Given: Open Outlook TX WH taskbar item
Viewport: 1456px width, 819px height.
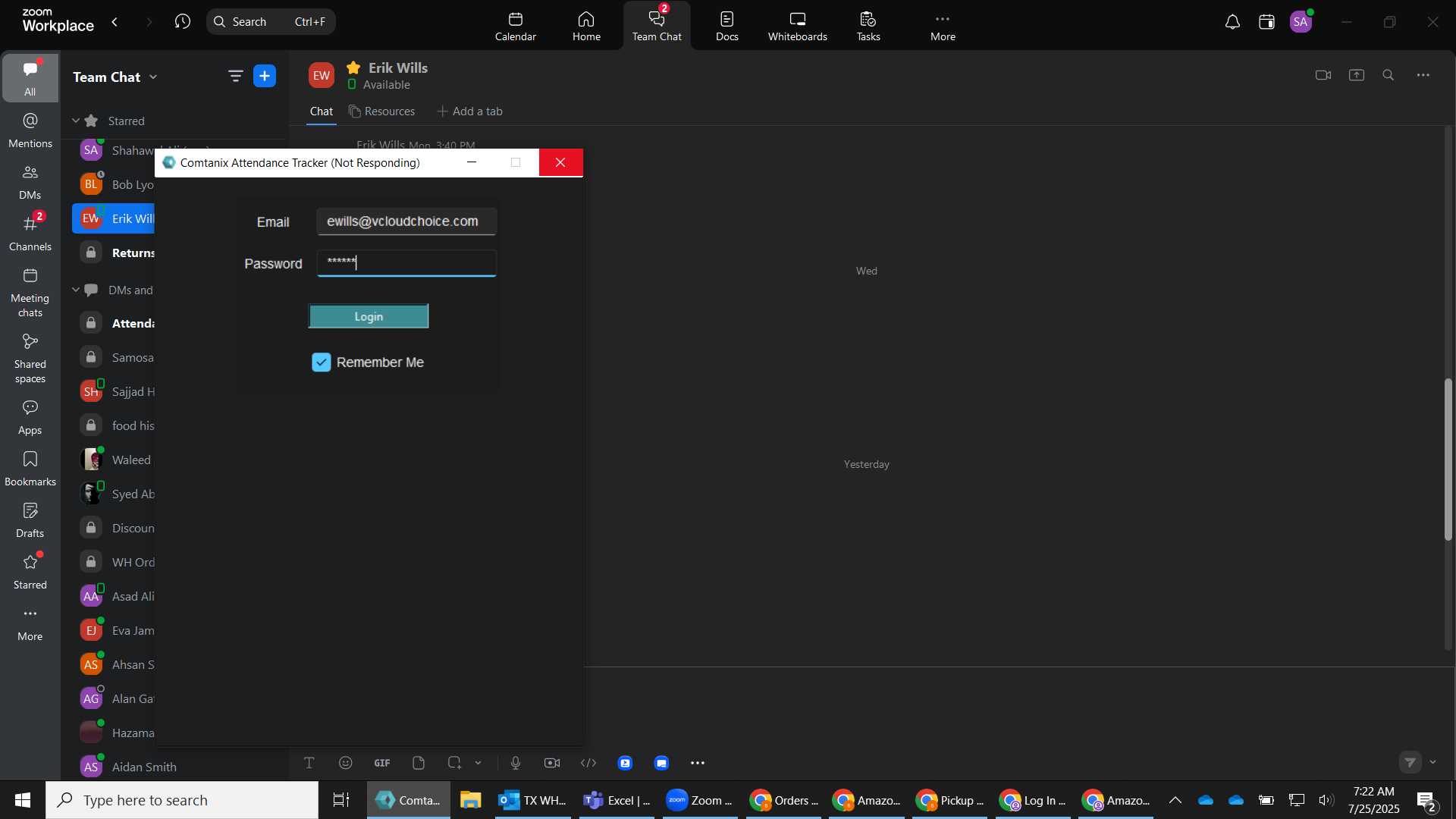Looking at the screenshot, I should (532, 800).
